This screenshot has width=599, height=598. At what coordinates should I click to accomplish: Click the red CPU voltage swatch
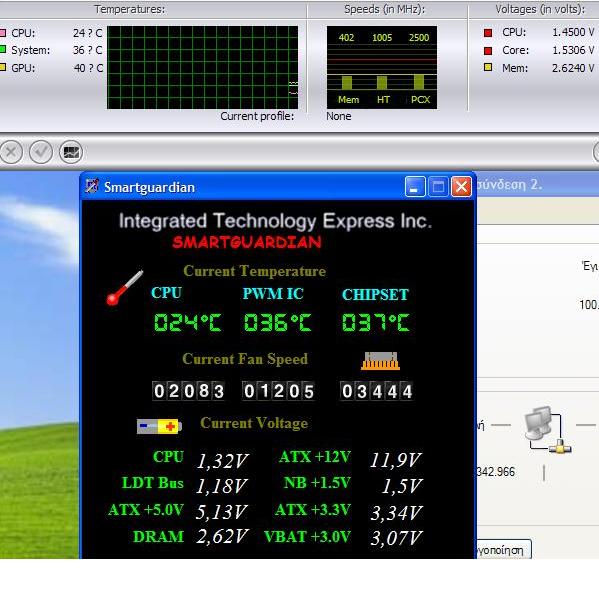pos(488,32)
